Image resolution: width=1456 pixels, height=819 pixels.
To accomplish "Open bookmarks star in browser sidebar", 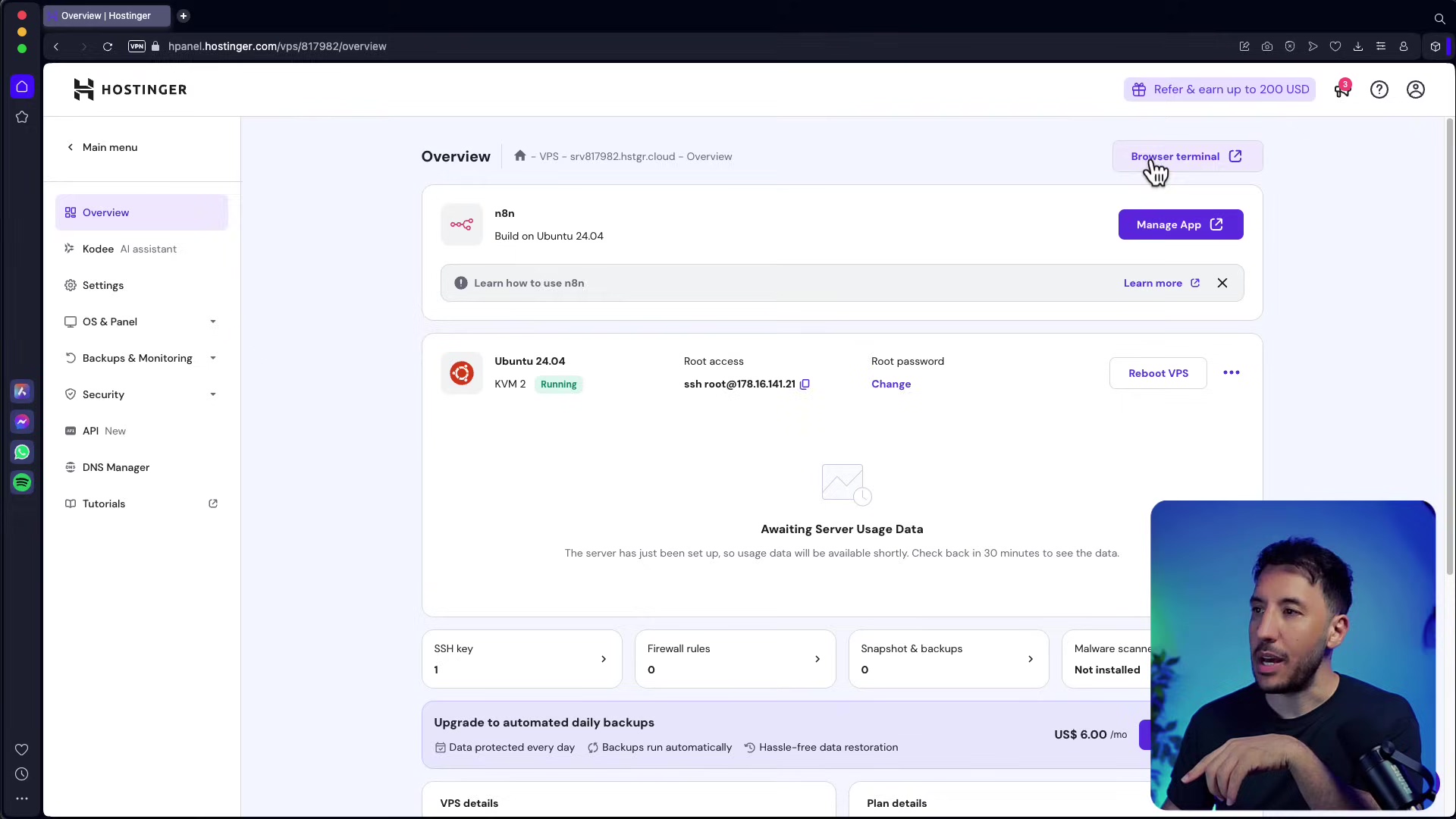I will (22, 117).
